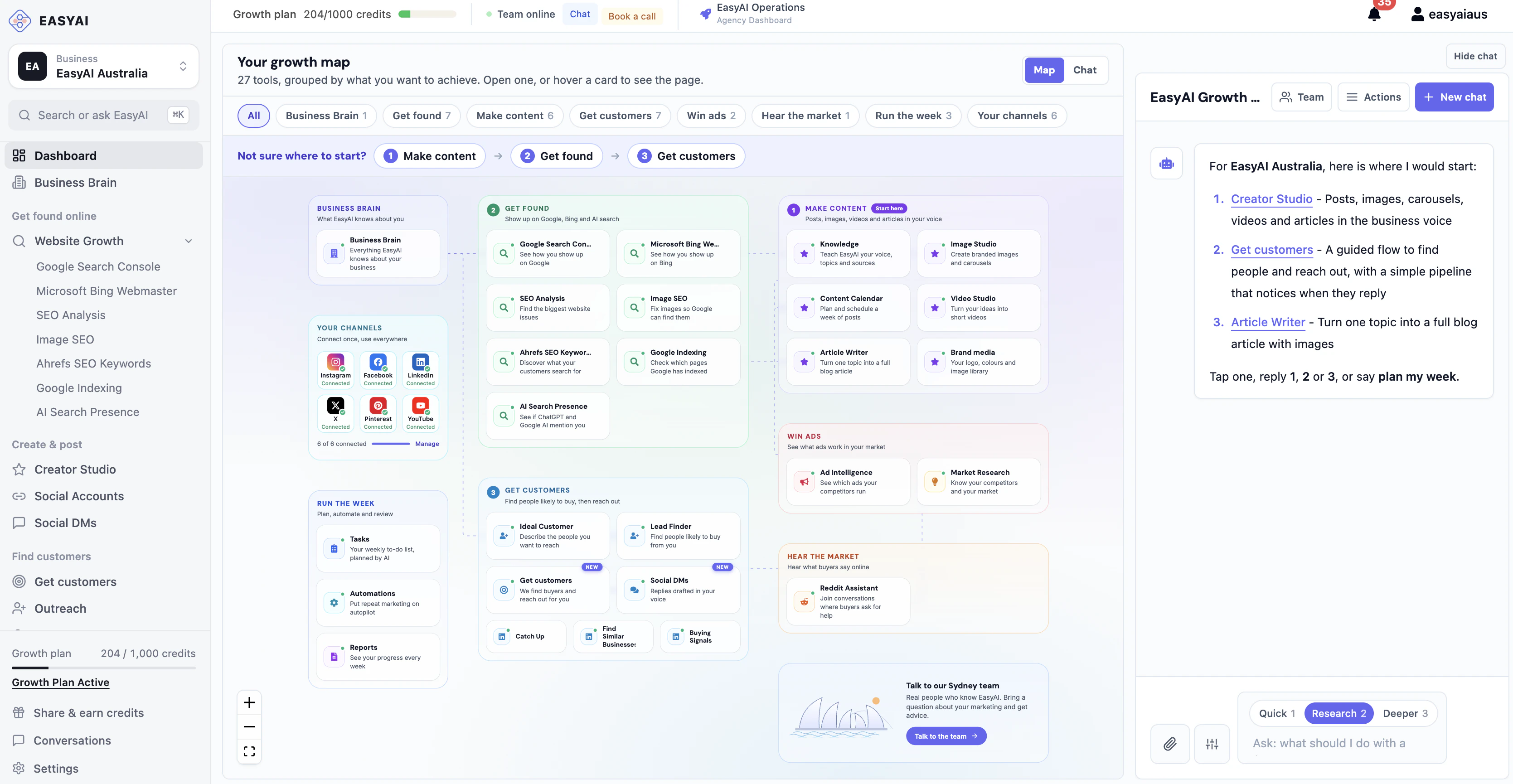
Task: Open the X channel icon
Action: (335, 405)
